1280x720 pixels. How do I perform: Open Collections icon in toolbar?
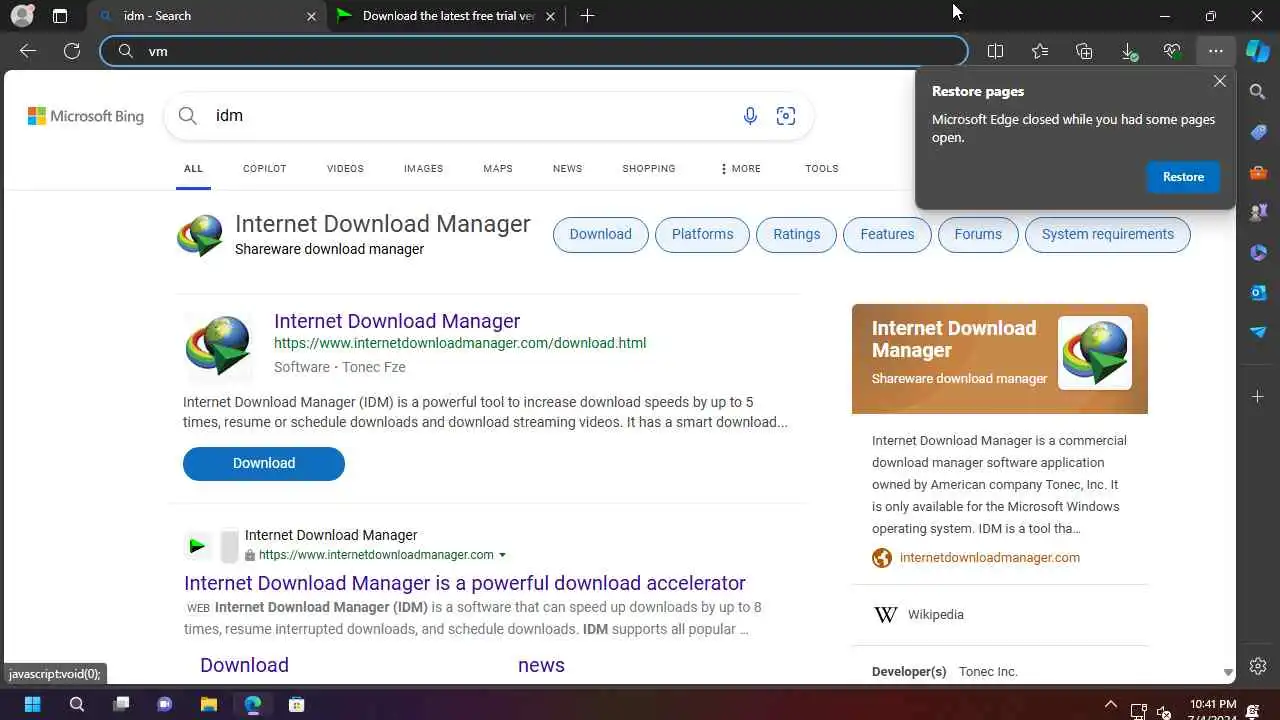(1084, 51)
